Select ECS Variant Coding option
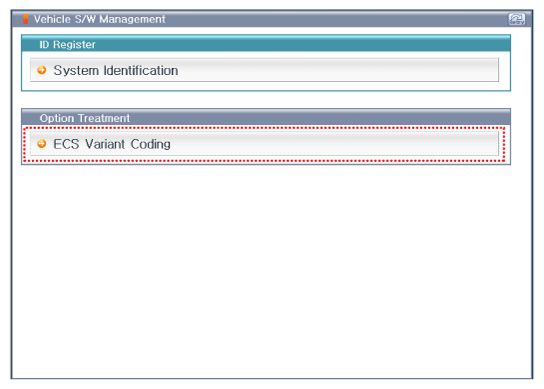The height and width of the screenshot is (389, 544). coord(264,144)
